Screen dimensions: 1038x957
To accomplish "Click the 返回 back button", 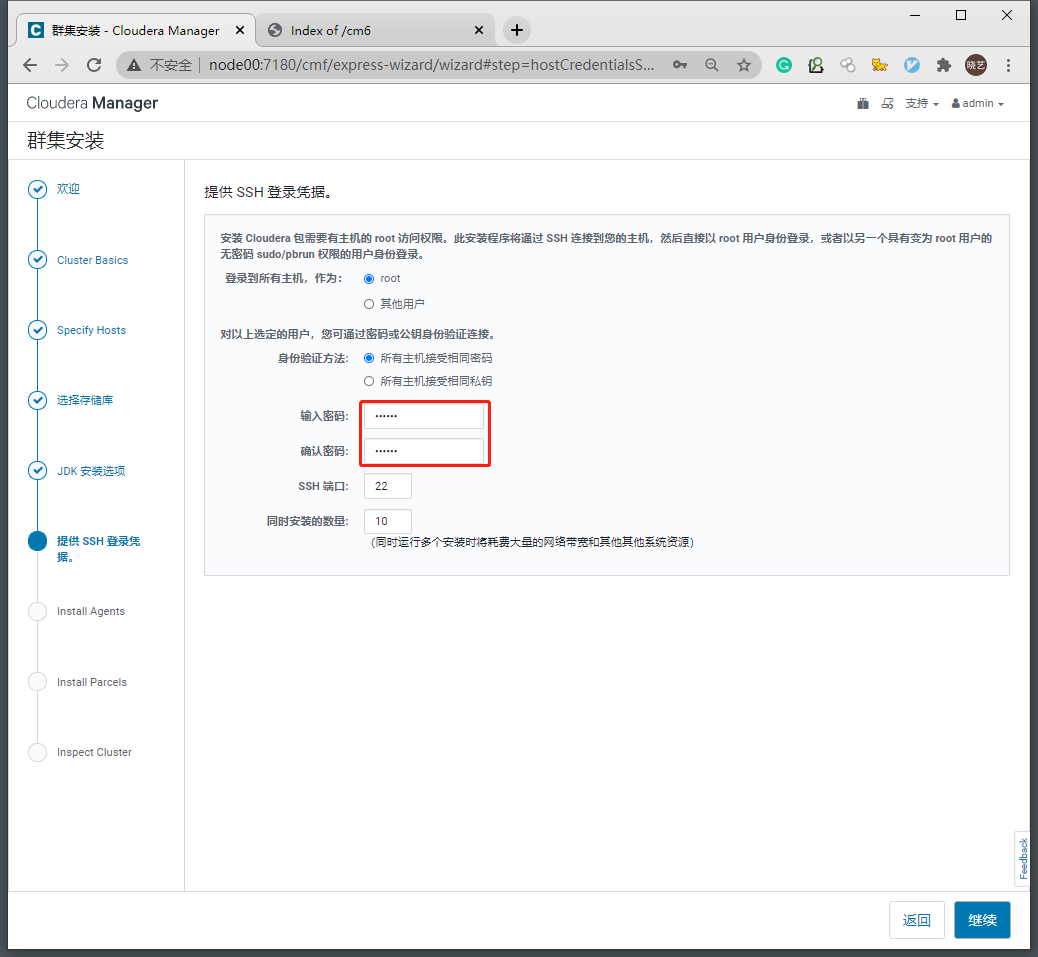I will (917, 920).
